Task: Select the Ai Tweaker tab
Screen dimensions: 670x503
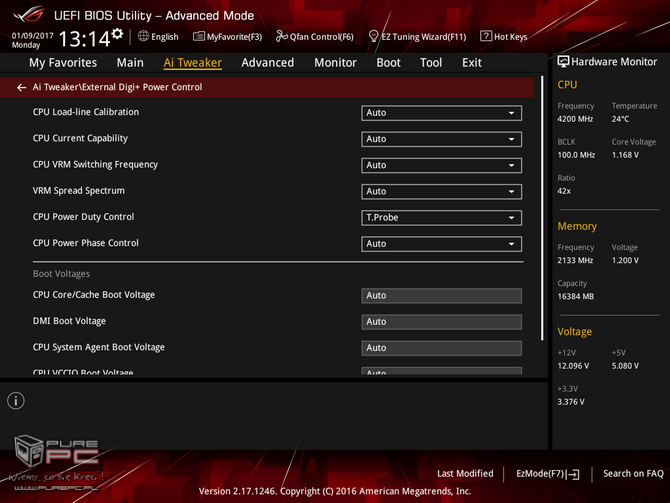Action: [193, 63]
